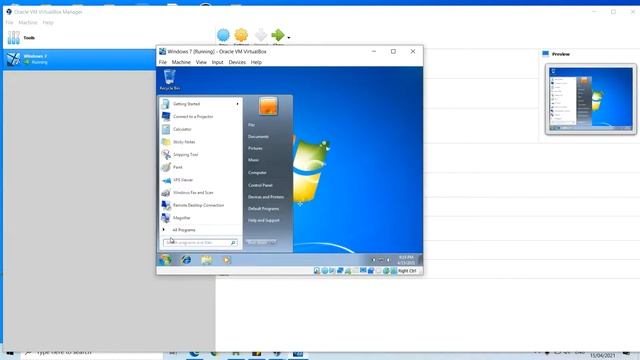This screenshot has height=360, width=640.
Task: Click the Action Center flag in guest tray
Action: click(373, 260)
